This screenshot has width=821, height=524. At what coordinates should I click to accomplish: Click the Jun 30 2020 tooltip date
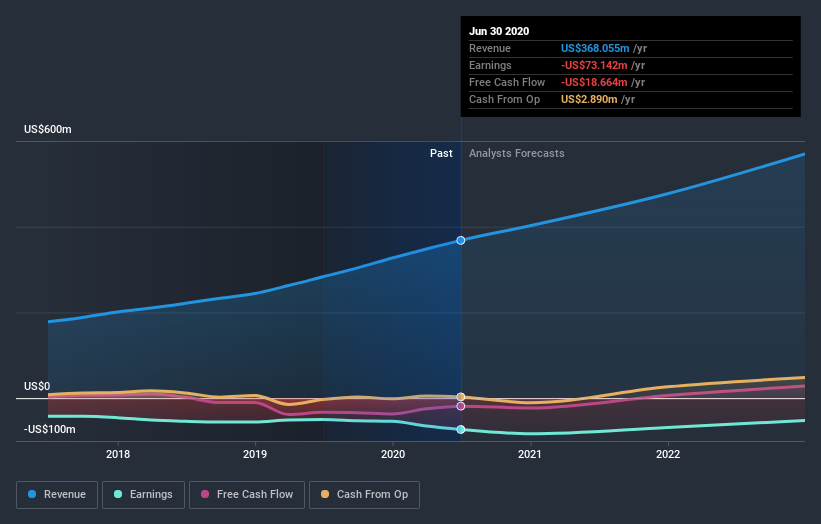[499, 31]
